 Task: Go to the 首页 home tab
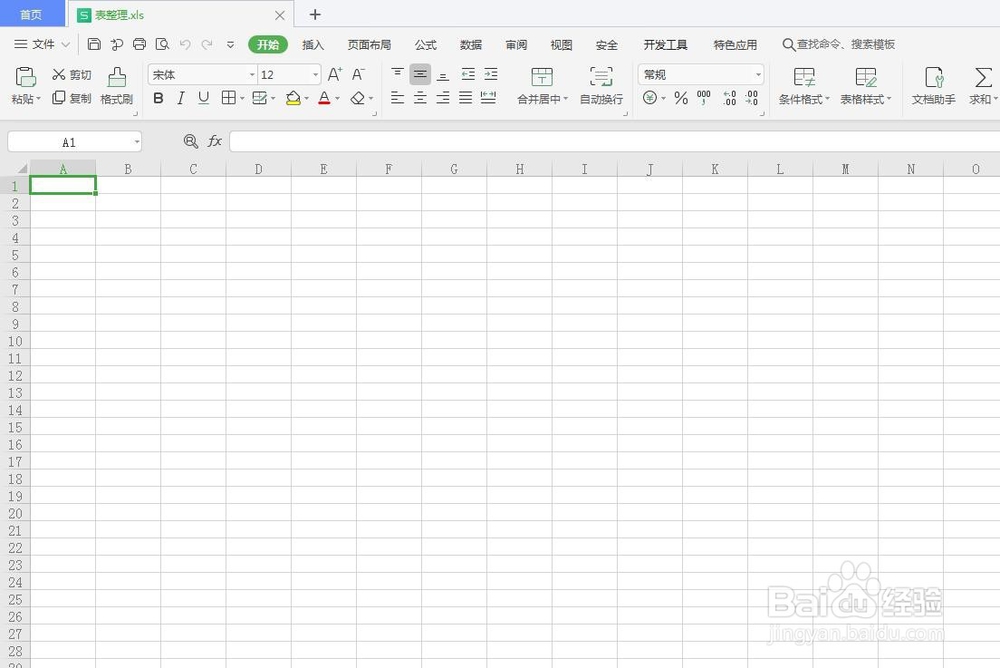tap(31, 14)
